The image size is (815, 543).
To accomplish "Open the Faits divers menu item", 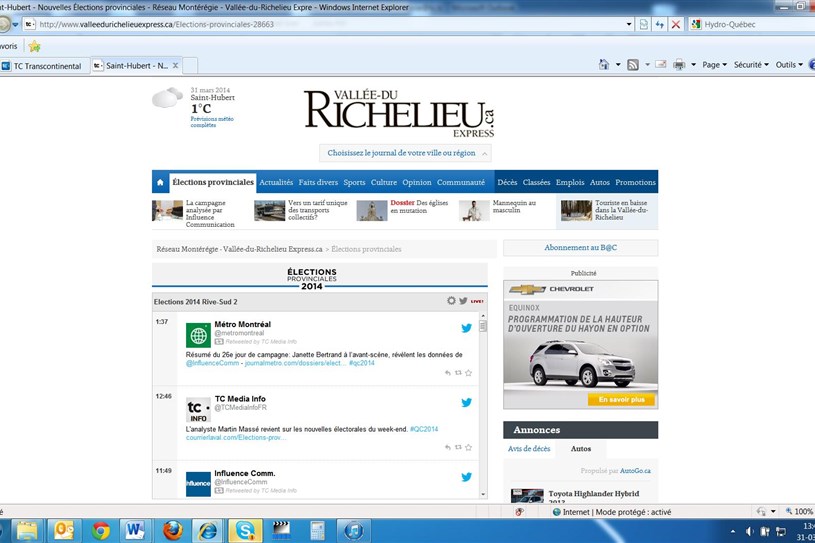I will 318,182.
